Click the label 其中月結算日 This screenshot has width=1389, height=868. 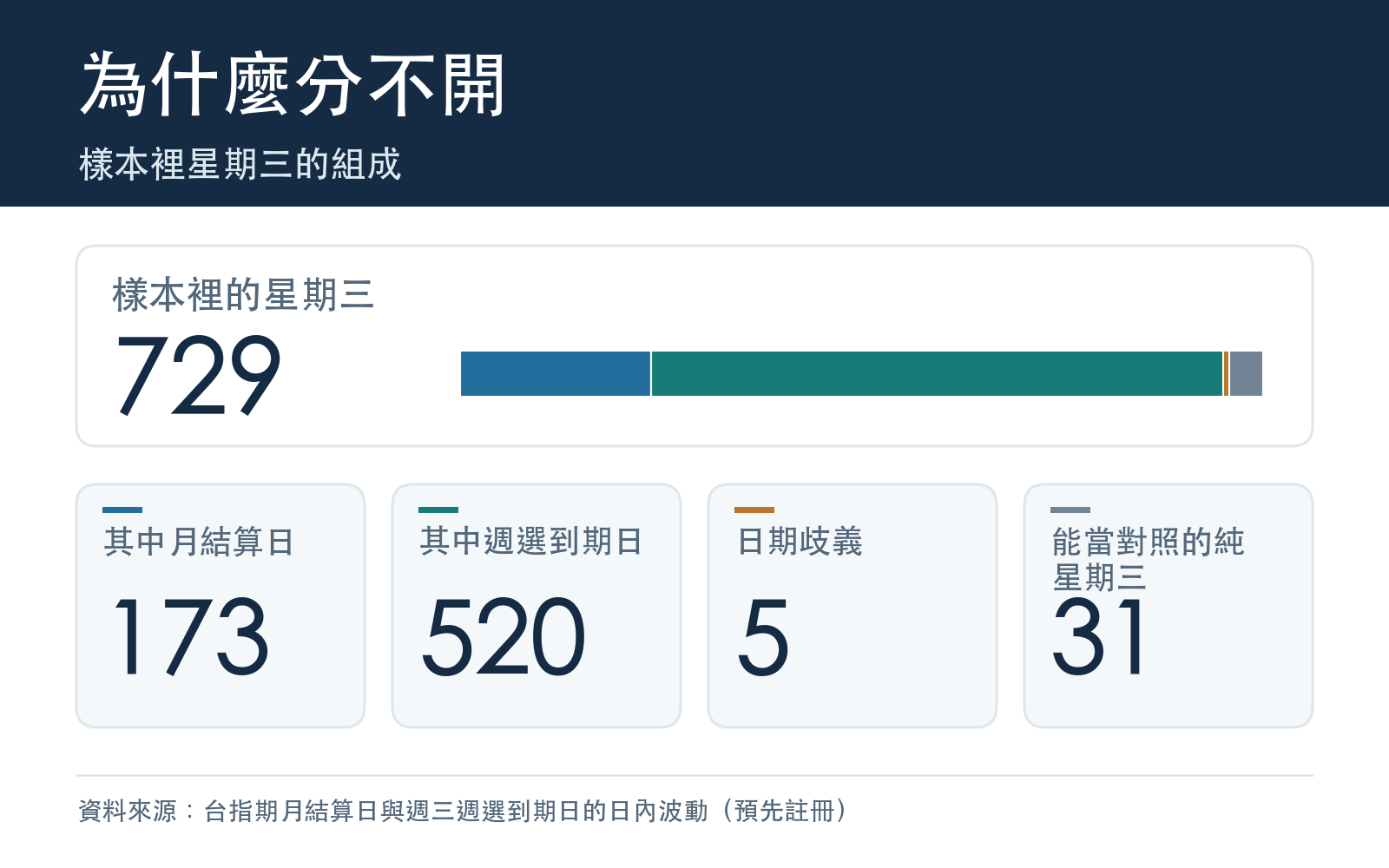coord(199,542)
